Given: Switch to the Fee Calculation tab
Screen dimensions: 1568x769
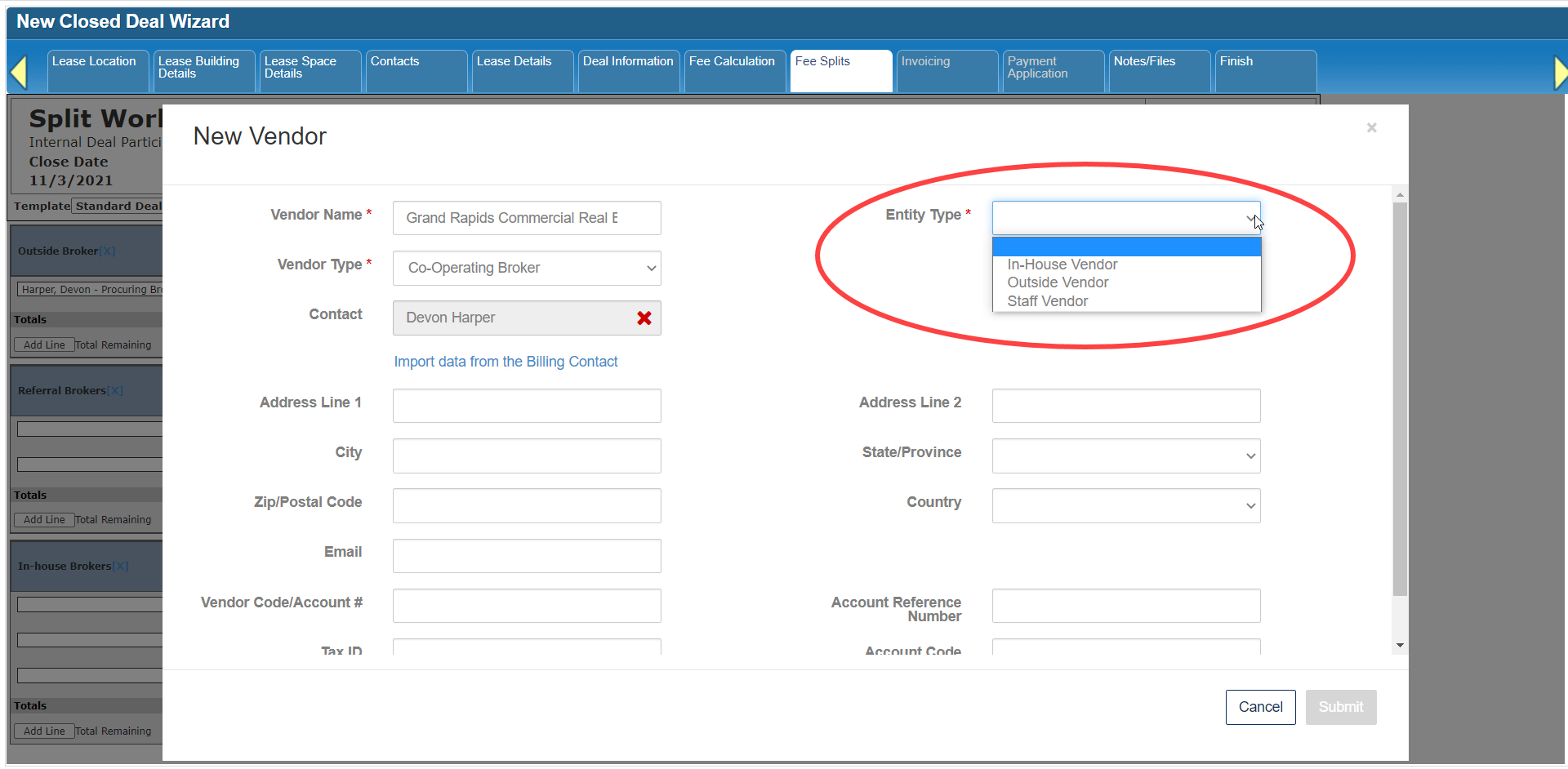Looking at the screenshot, I should (x=732, y=62).
